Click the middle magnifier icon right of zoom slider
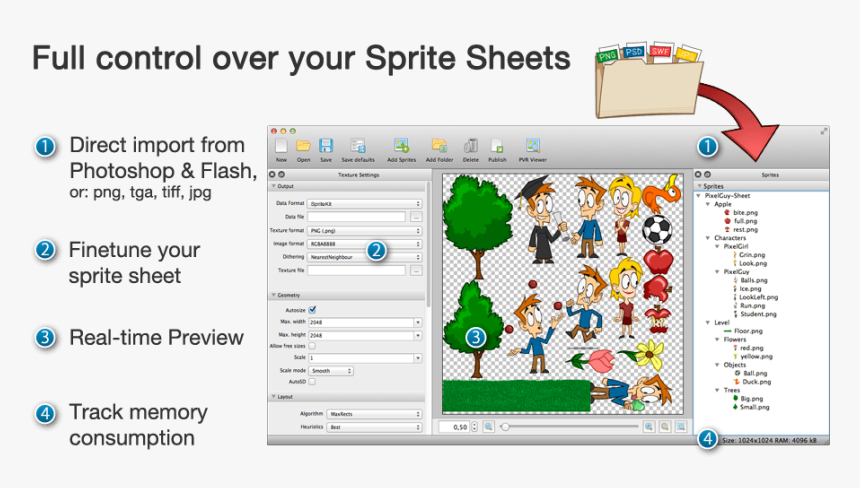Screen dimensions: 860x488 [x=665, y=427]
